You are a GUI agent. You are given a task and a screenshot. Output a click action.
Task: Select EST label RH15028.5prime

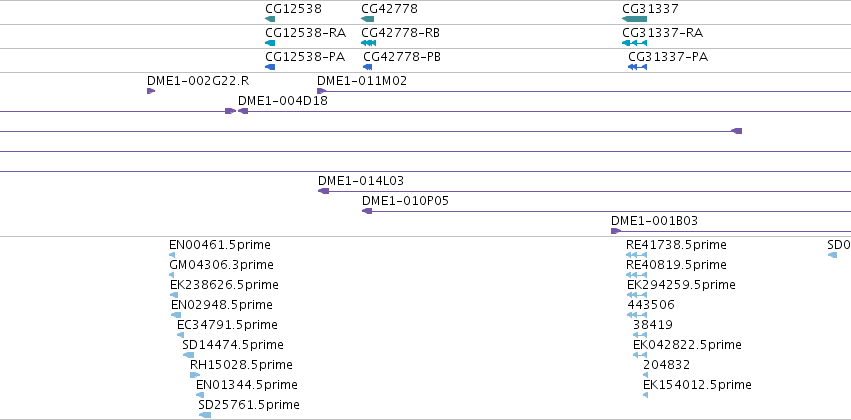click(241, 365)
